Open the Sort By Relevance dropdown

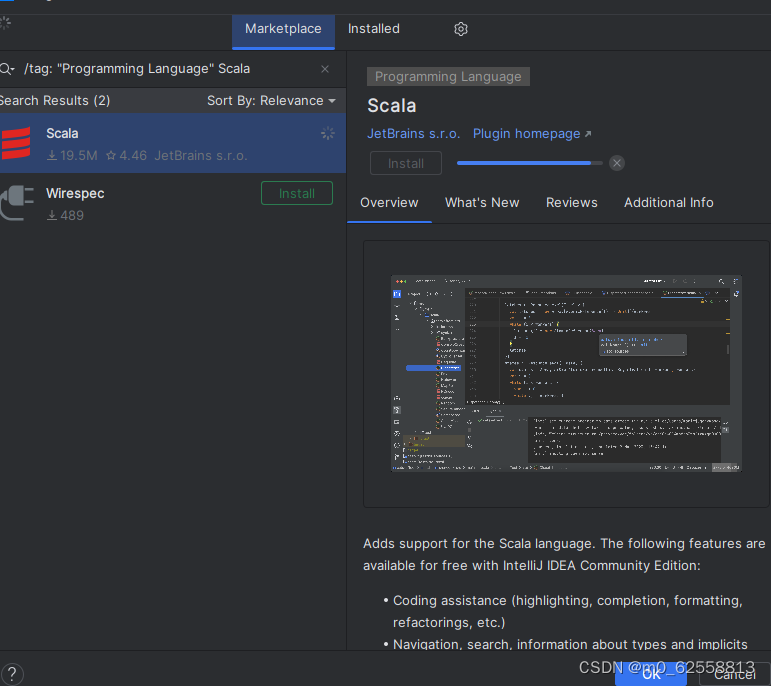(271, 101)
